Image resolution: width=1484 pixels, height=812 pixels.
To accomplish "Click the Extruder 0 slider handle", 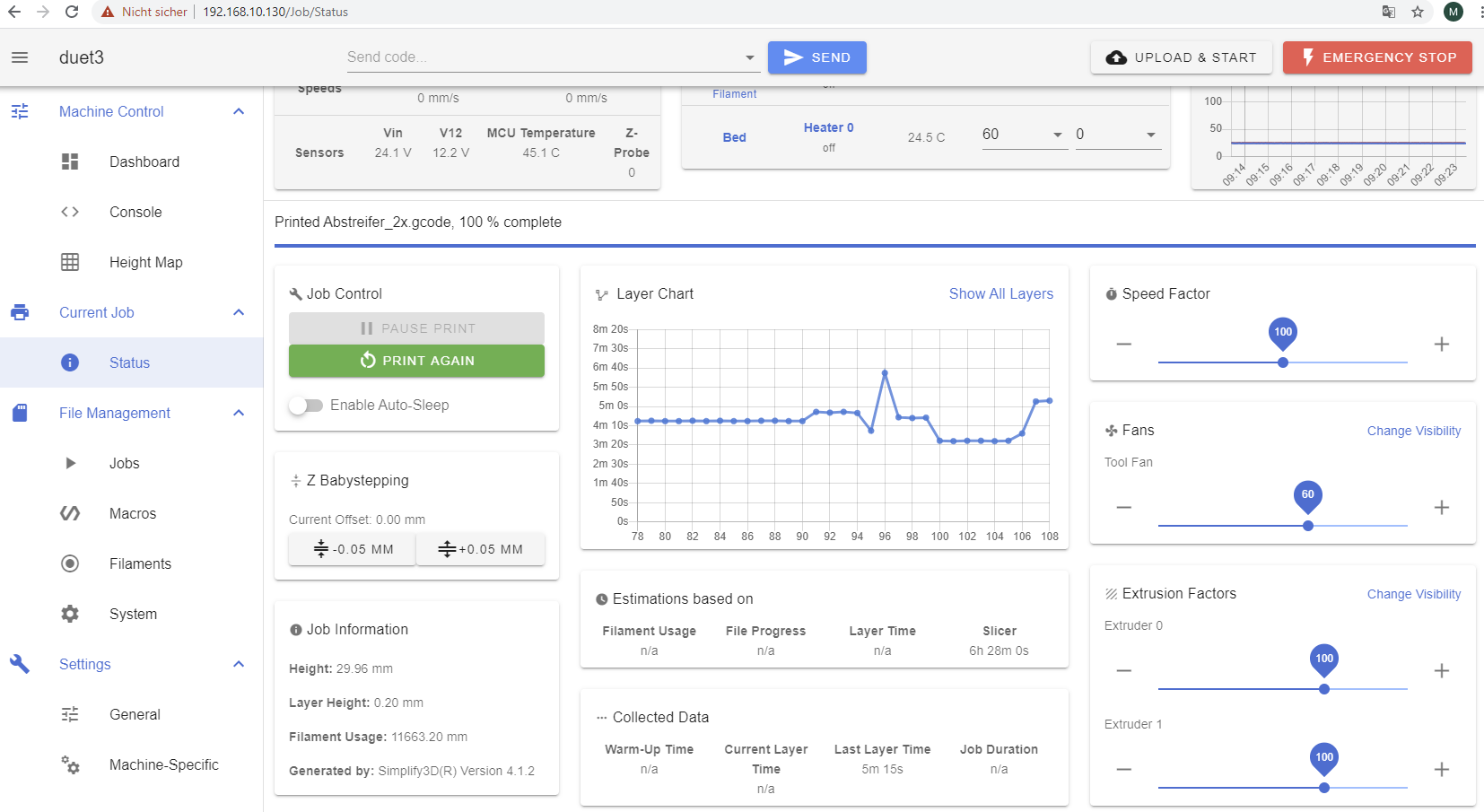I will tap(1324, 689).
